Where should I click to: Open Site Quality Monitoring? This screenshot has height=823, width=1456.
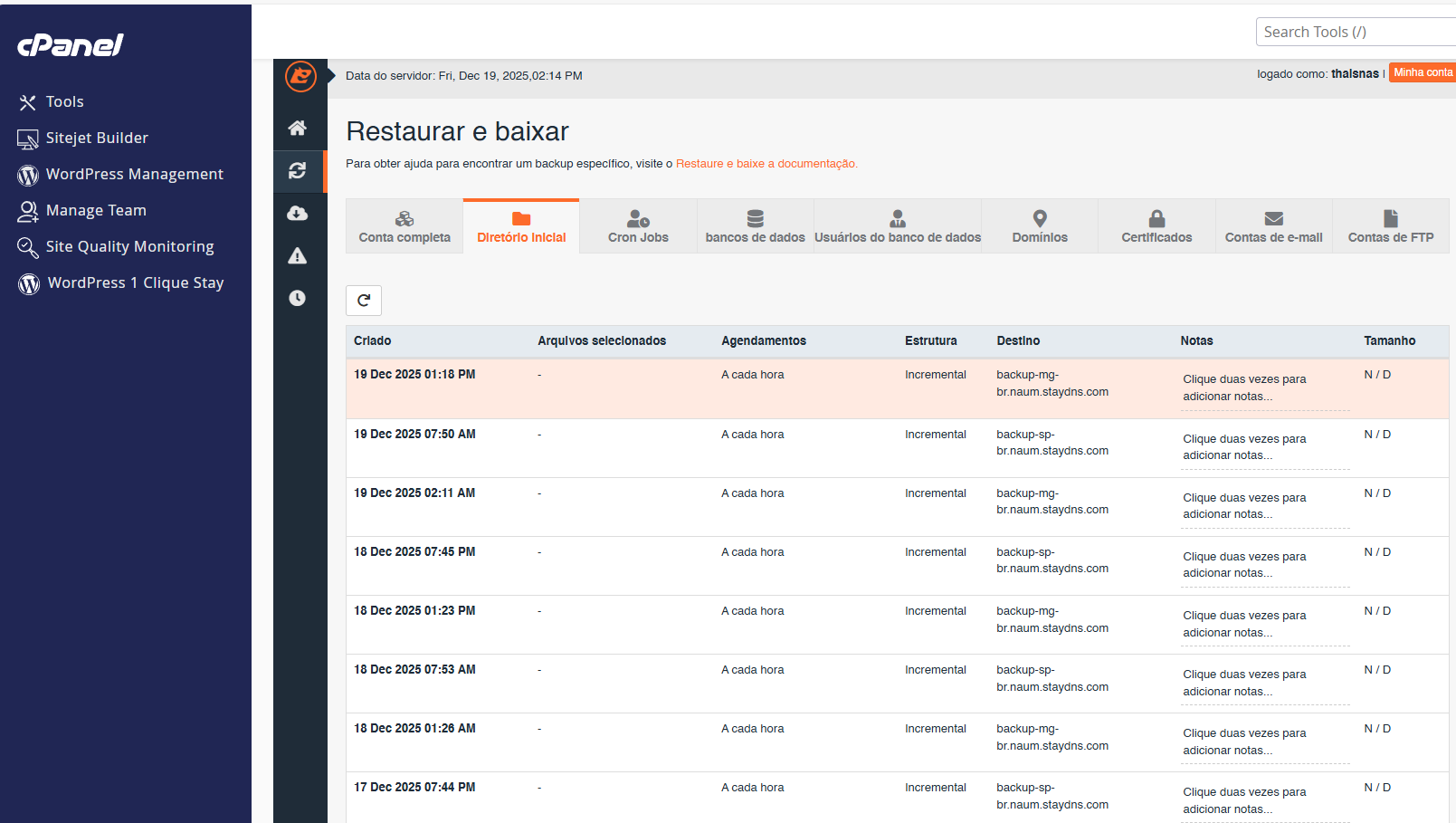click(x=129, y=246)
